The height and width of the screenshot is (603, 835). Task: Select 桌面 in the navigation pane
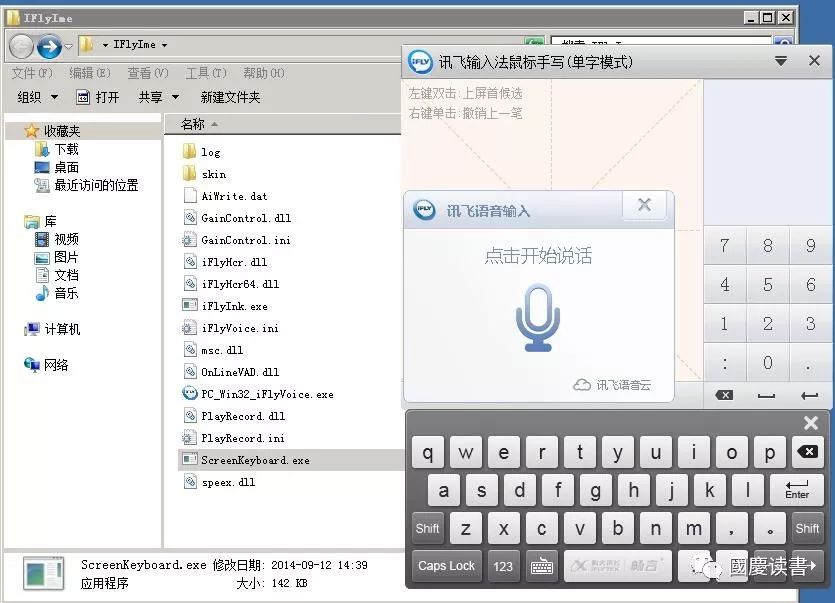coord(66,167)
